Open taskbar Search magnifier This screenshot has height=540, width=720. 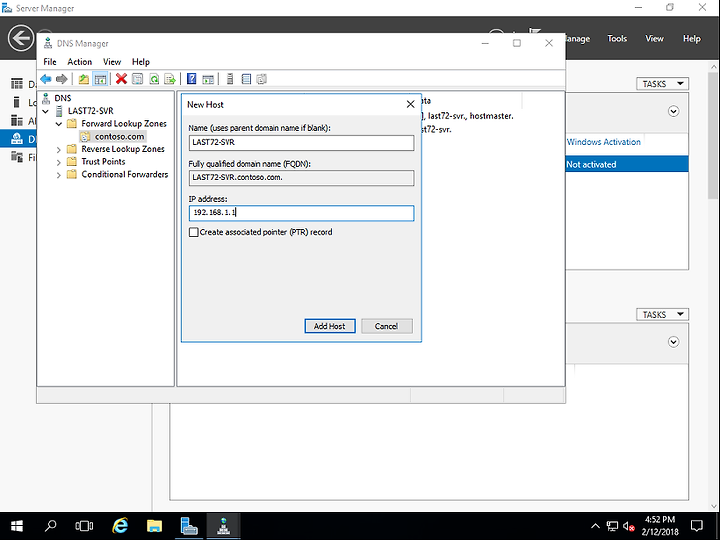(x=51, y=526)
